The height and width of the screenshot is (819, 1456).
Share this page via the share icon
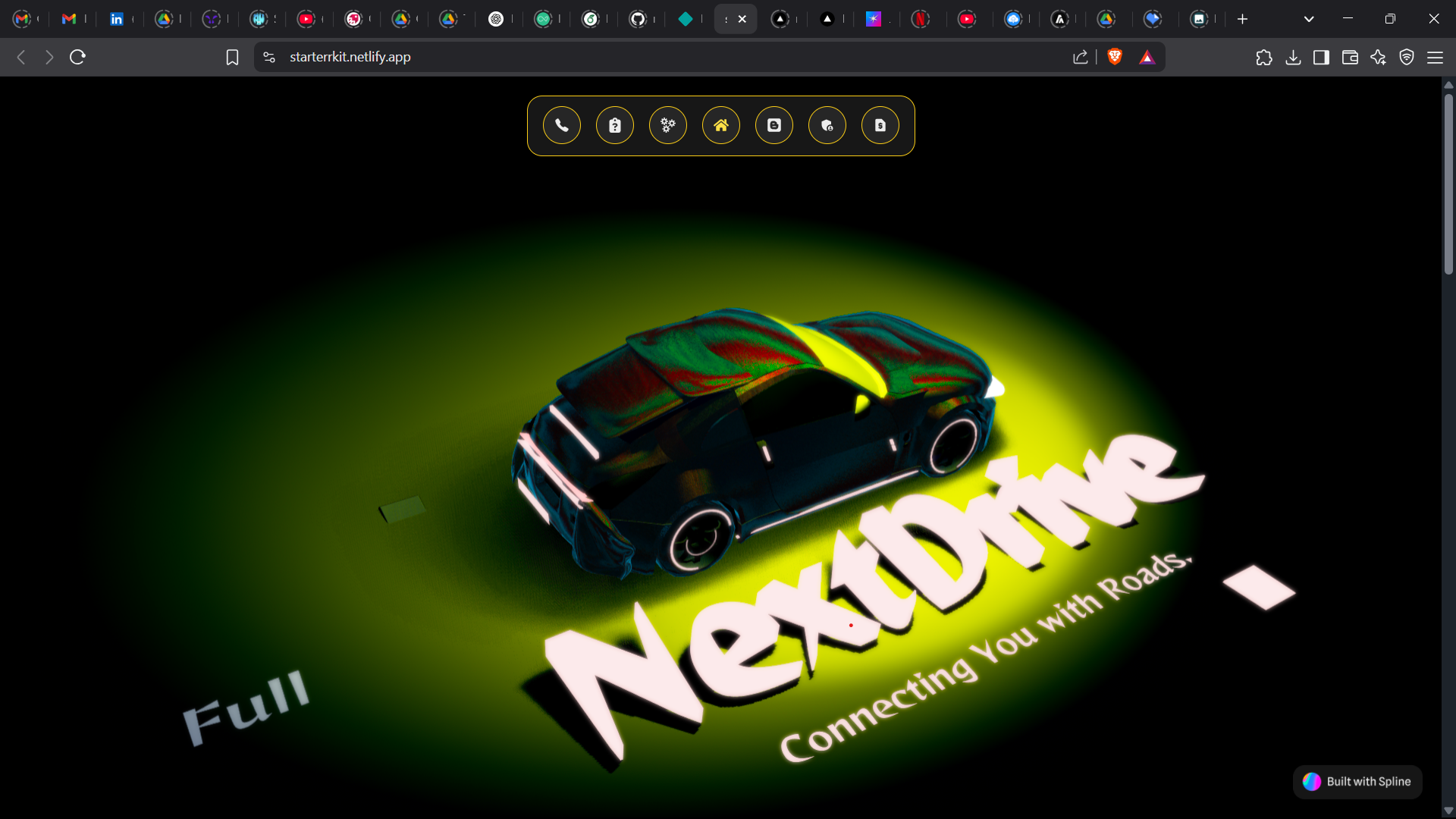(1081, 57)
